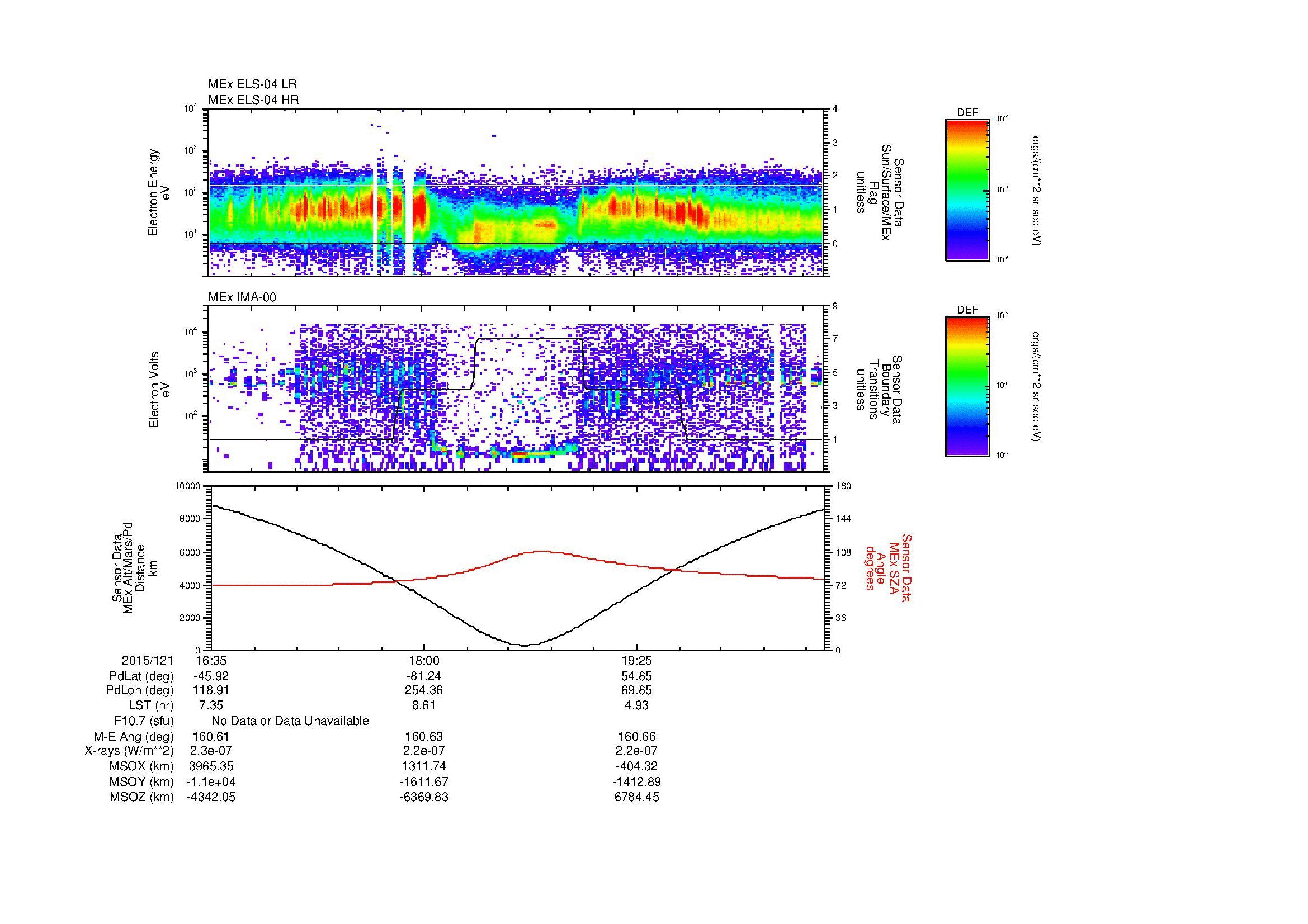Click MSOZ value '-4342.05'

210,797
